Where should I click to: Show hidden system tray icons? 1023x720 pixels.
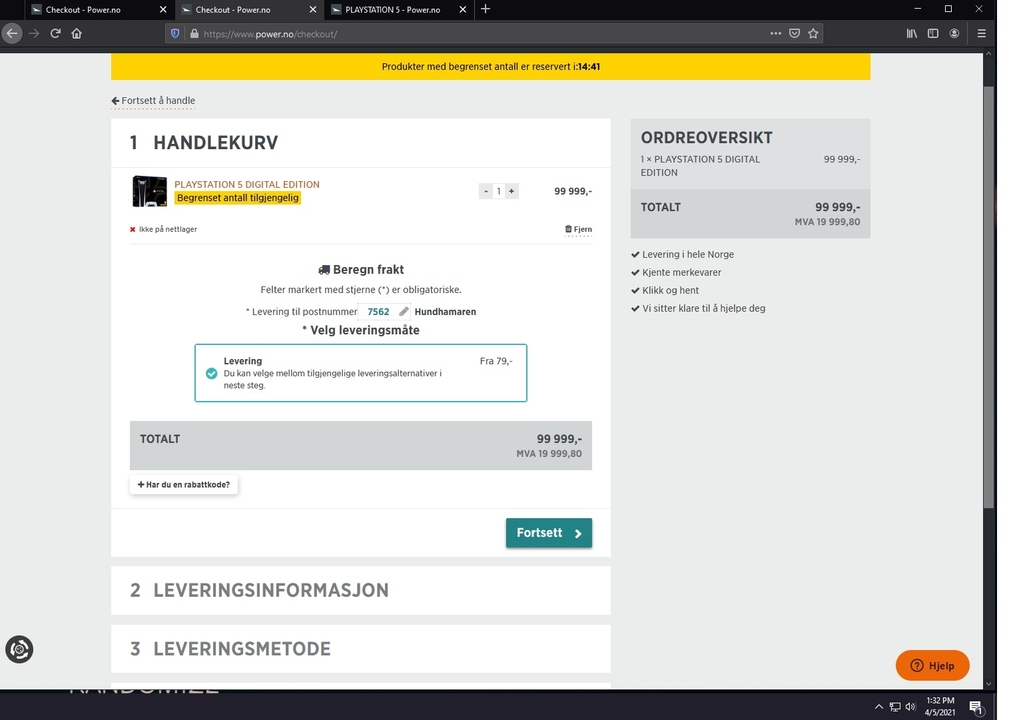(879, 706)
